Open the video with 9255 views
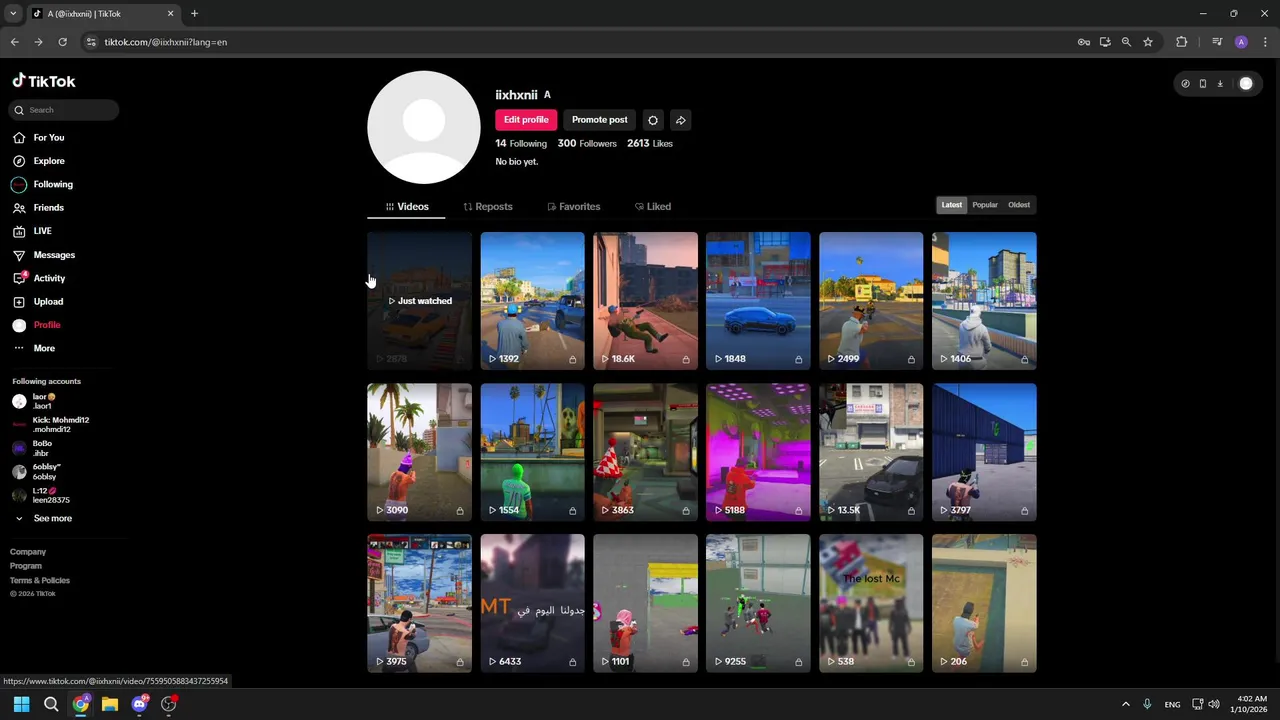Viewport: 1280px width, 720px height. 758,603
